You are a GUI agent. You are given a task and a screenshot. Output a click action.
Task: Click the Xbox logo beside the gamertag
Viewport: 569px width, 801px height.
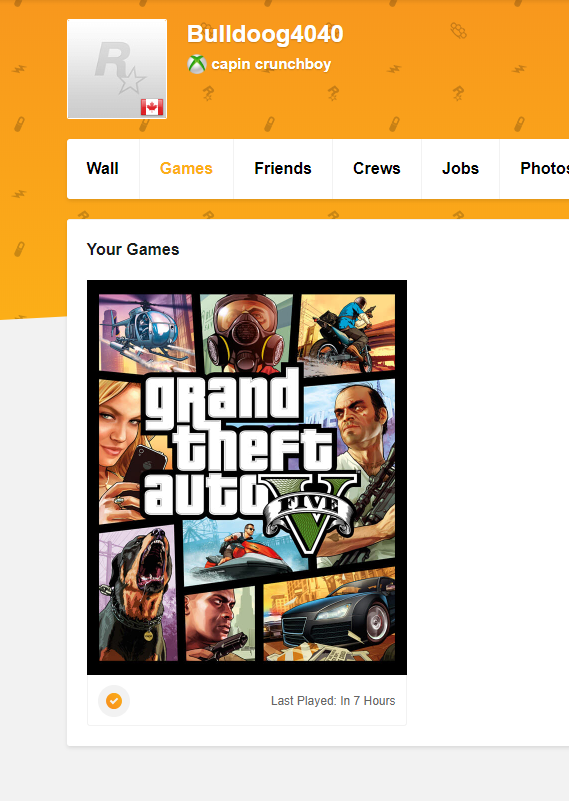coord(197,64)
